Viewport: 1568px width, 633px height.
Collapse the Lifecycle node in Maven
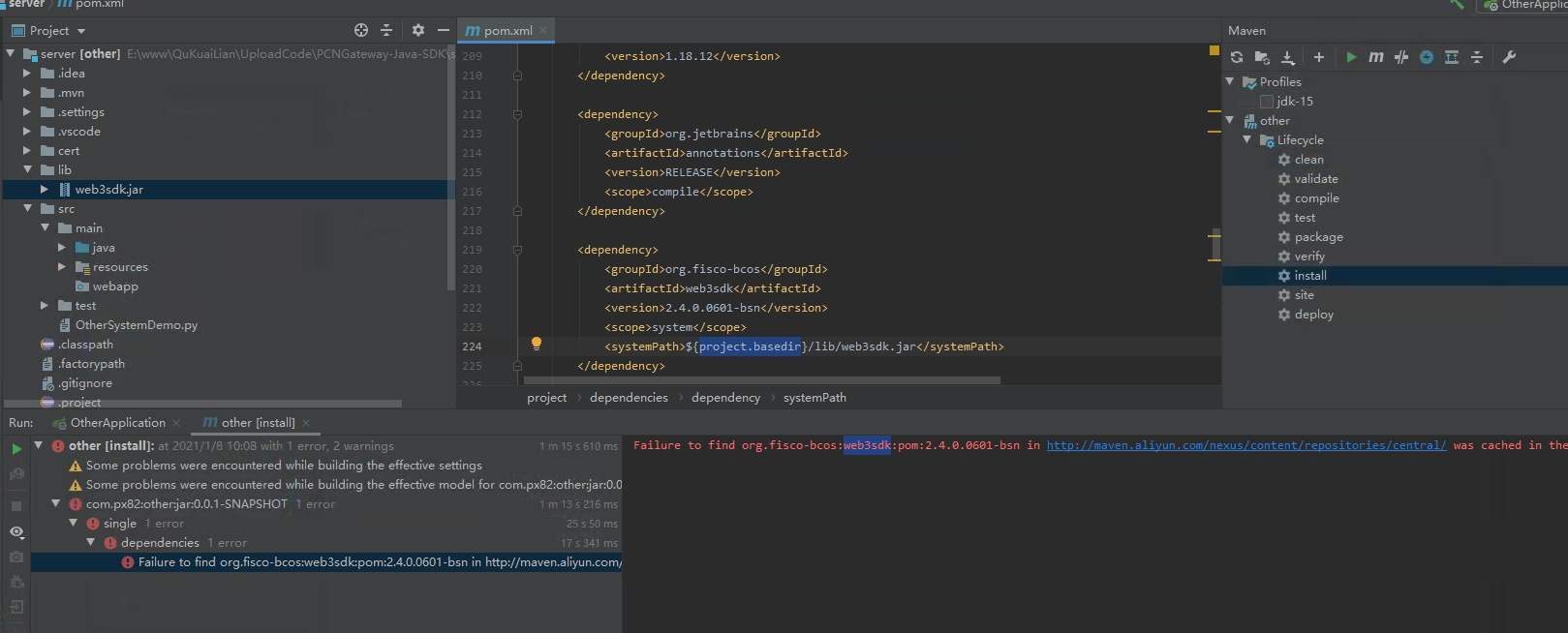tap(1247, 139)
